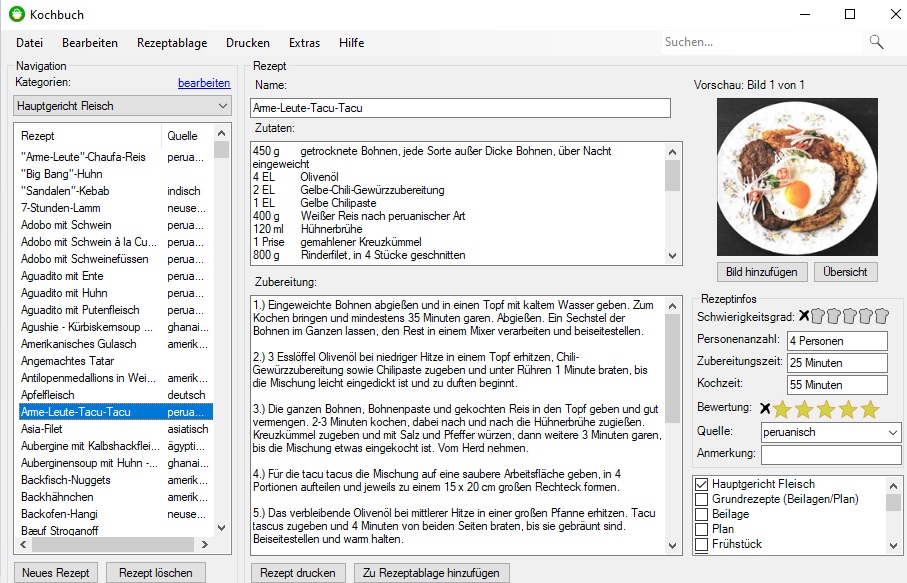This screenshot has height=583, width=907.
Task: Open the Rezeptablage menu
Action: tap(172, 43)
